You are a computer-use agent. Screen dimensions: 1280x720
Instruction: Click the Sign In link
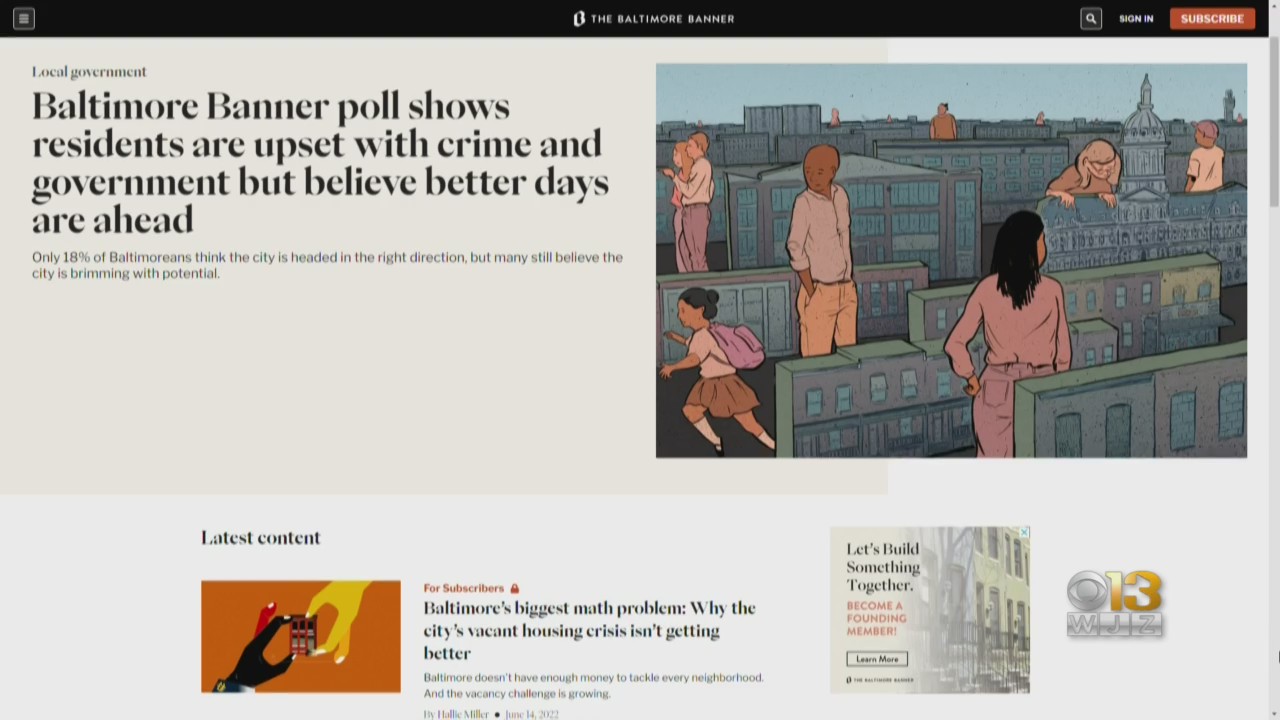pos(1136,18)
